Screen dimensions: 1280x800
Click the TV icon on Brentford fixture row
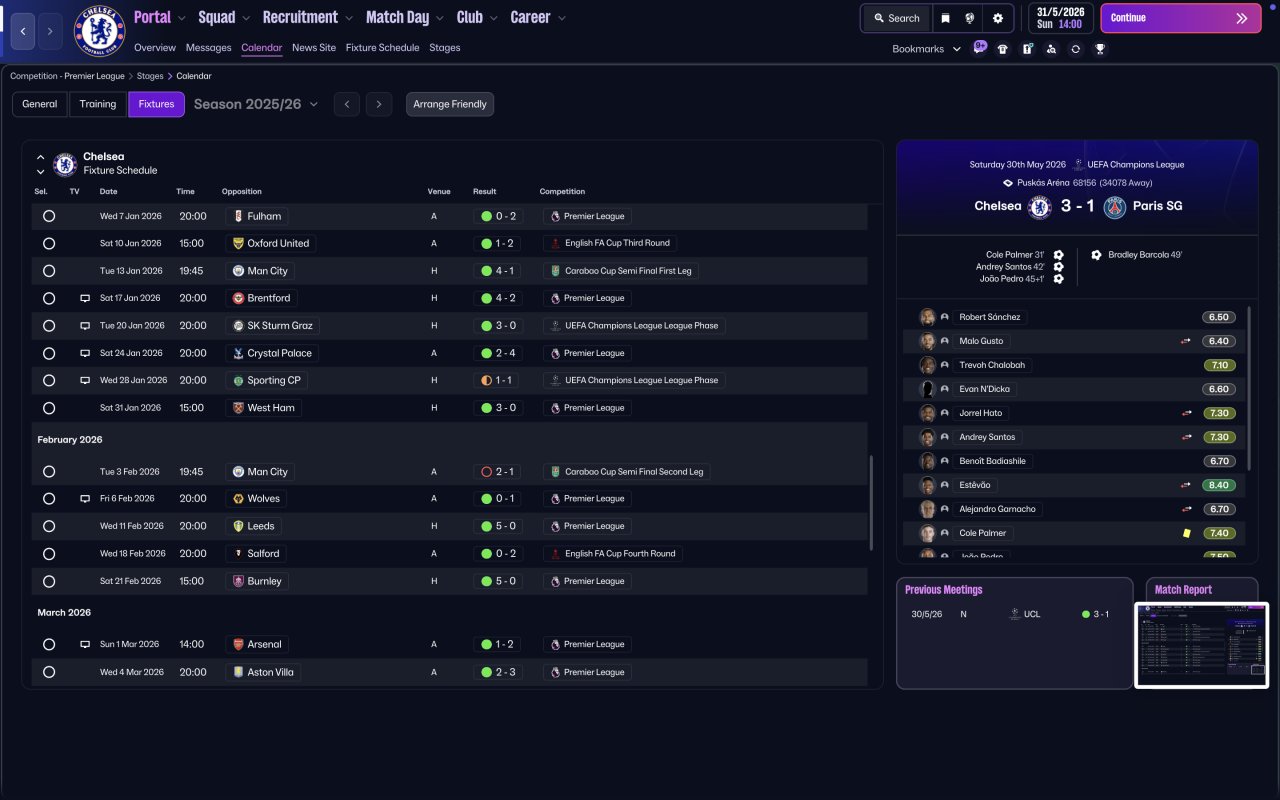coord(85,298)
